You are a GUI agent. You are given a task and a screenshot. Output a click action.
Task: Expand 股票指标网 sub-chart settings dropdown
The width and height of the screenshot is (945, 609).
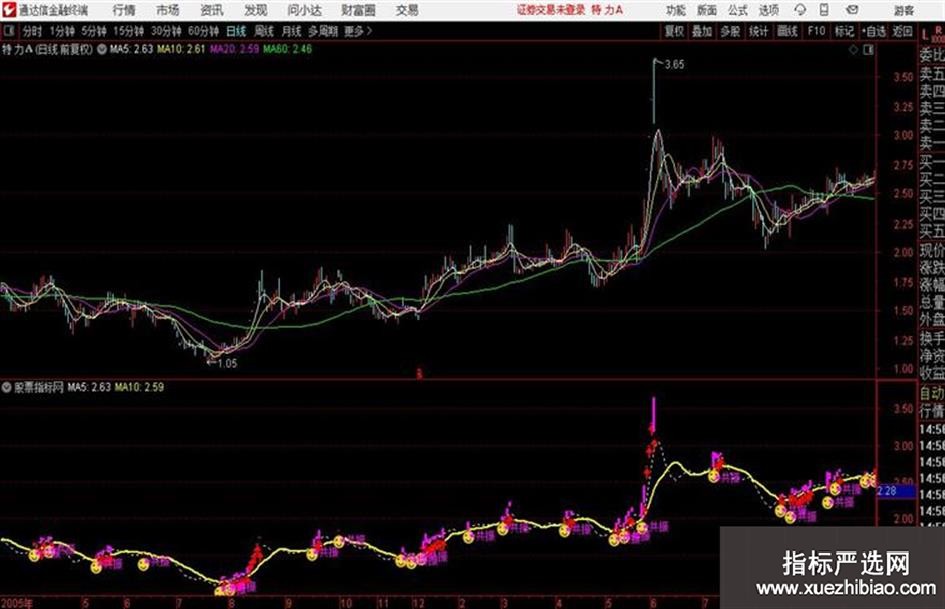tap(6, 387)
